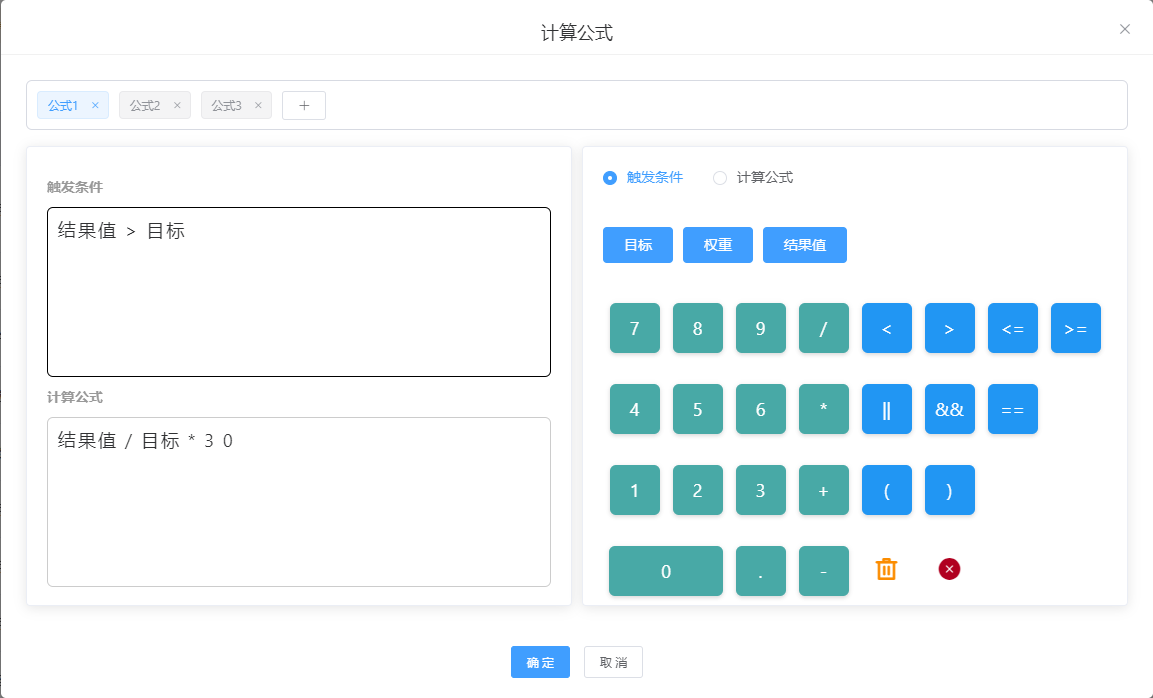Insert the 目标 variable

(638, 245)
